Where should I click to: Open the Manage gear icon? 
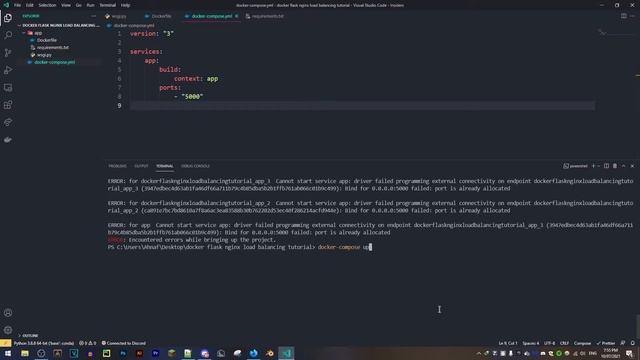[8, 330]
